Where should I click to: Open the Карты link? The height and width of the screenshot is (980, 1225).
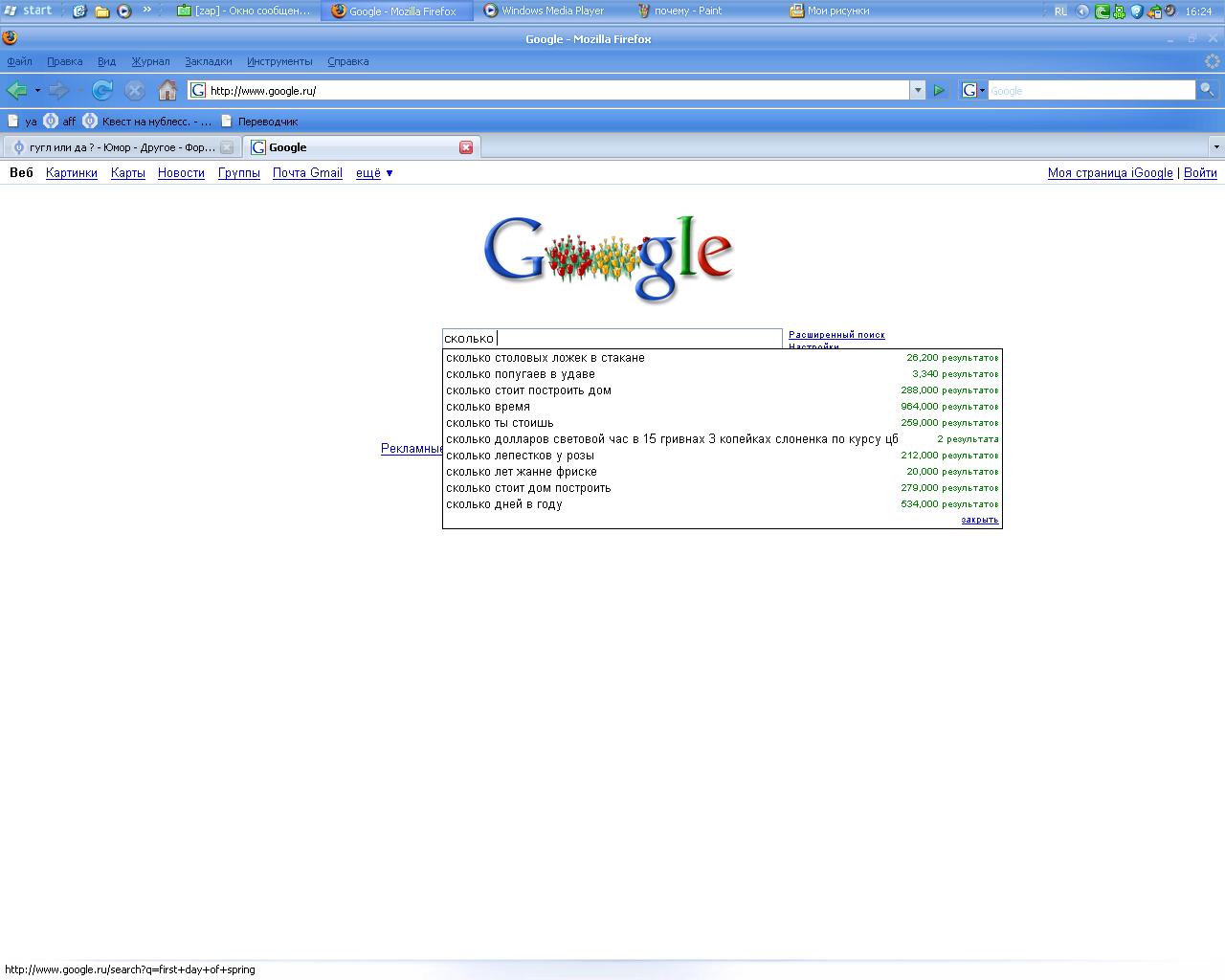click(128, 173)
